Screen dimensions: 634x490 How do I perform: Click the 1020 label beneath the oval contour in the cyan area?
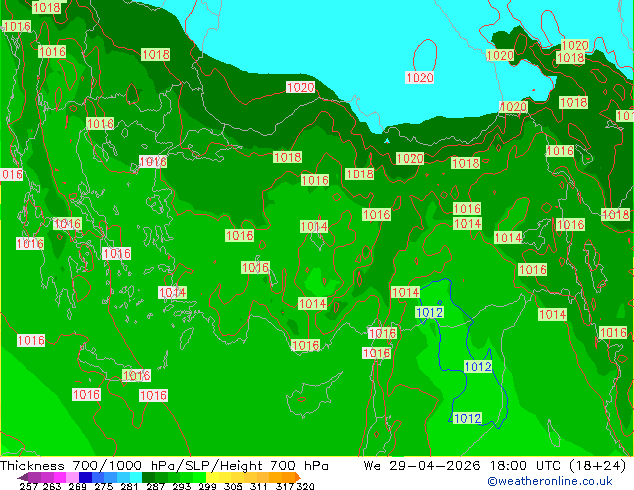[x=419, y=78]
